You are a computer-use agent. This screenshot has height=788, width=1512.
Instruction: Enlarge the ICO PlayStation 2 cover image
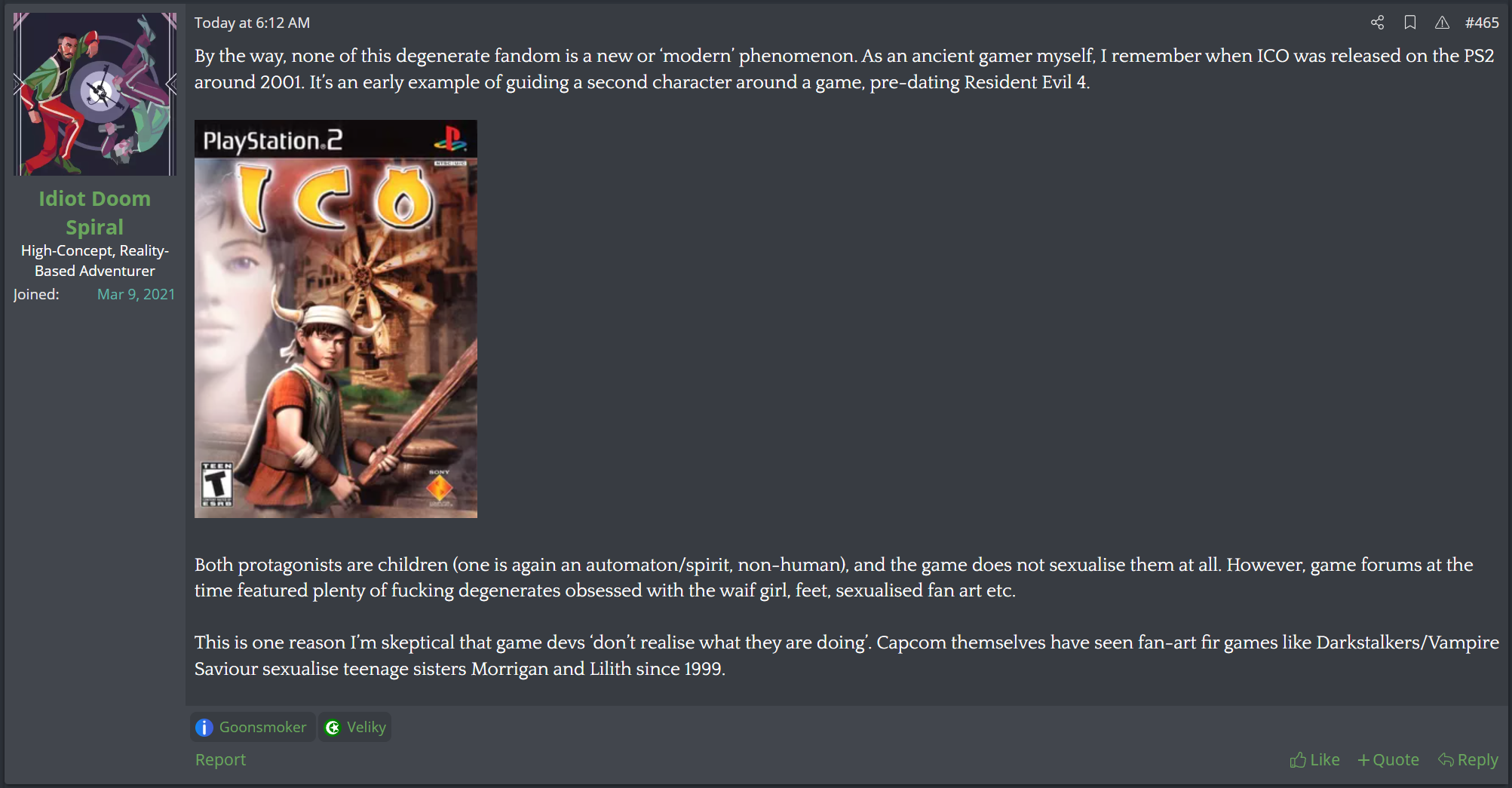[336, 319]
